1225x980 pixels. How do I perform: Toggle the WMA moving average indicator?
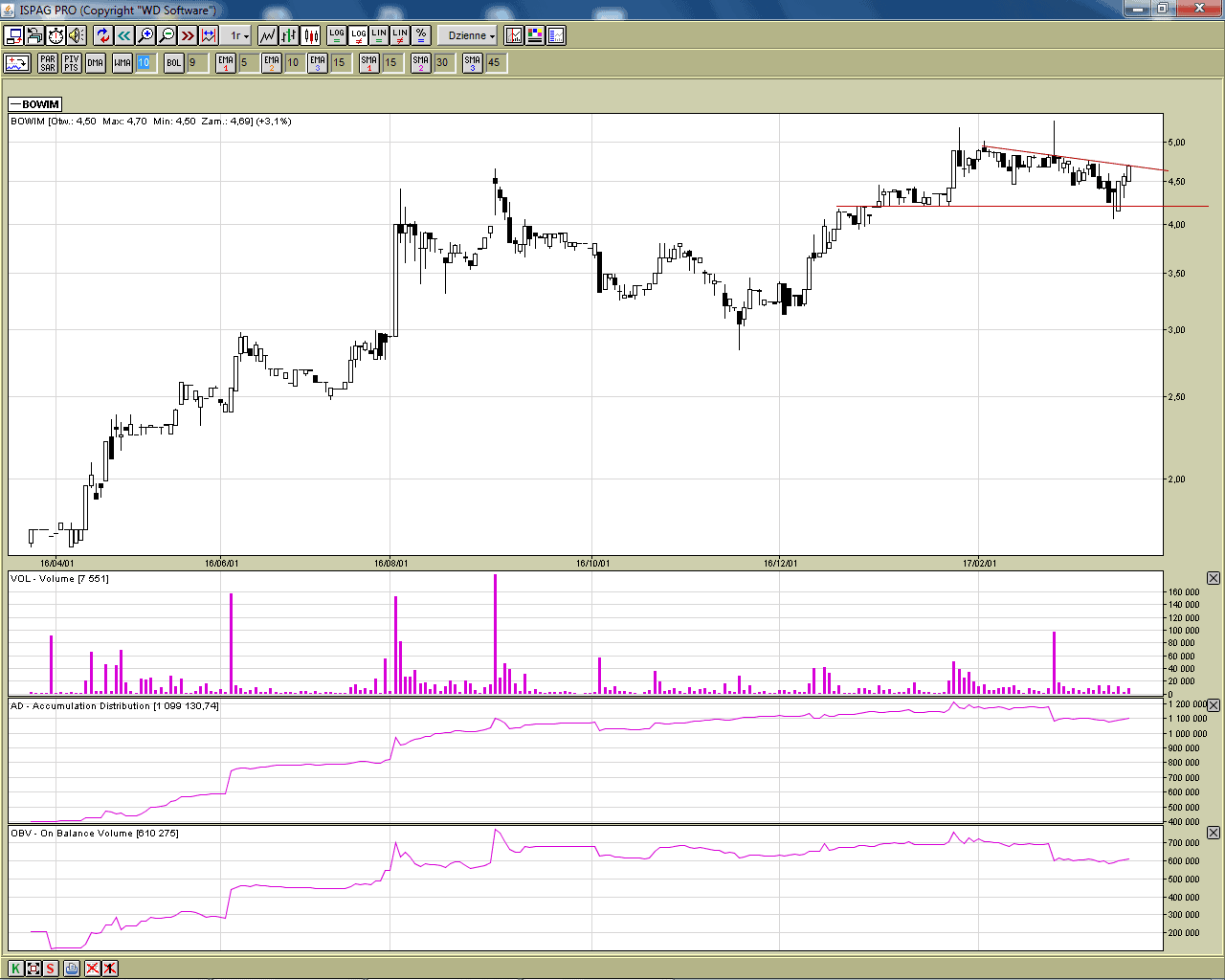coord(122,63)
